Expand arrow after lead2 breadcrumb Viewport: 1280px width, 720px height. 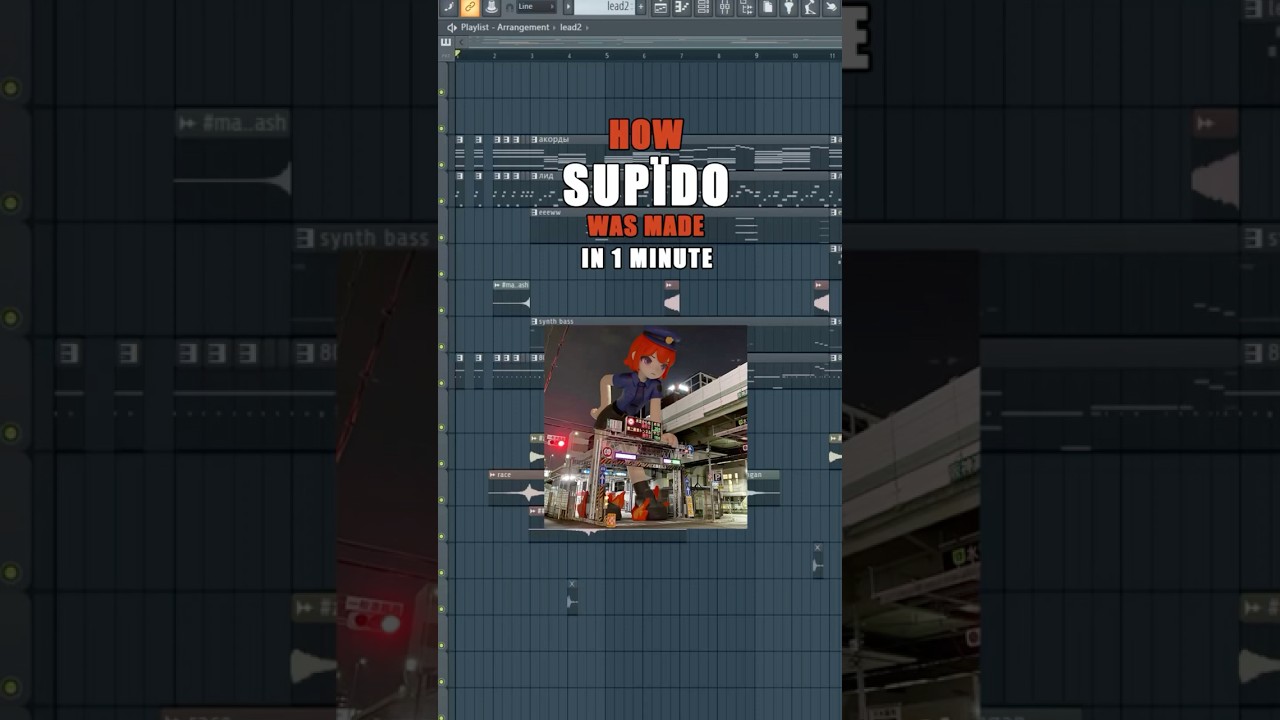pyautogui.click(x=587, y=28)
